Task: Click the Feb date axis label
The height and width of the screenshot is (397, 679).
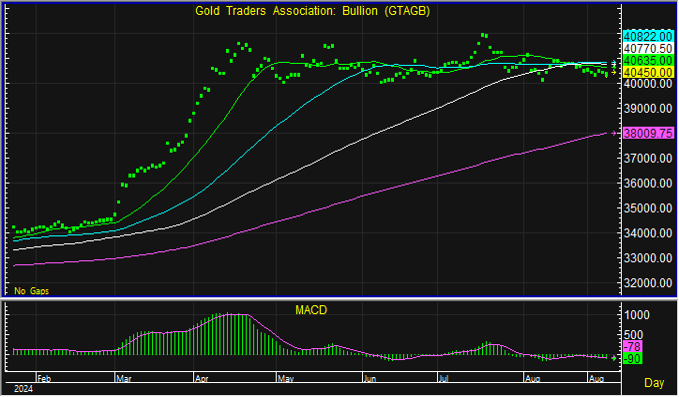Action: (44, 379)
